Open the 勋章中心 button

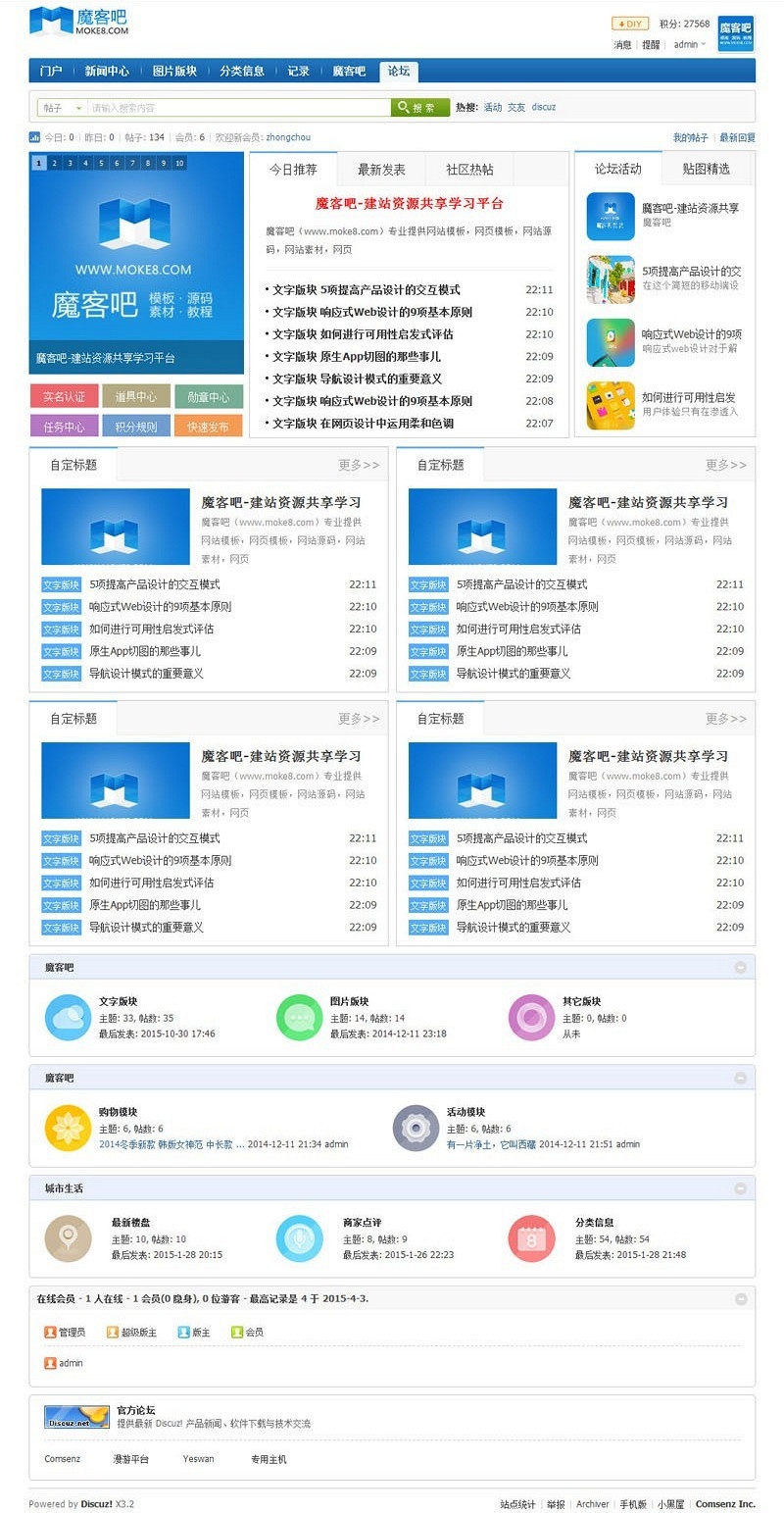209,397
